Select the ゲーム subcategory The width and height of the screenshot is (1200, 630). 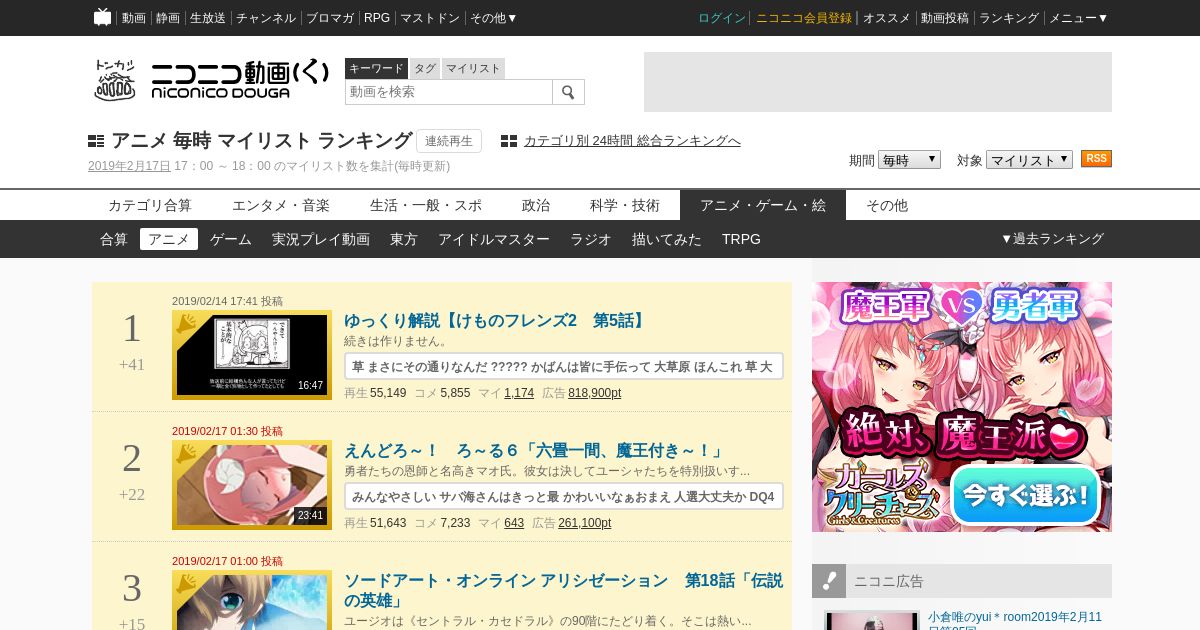[x=231, y=239]
